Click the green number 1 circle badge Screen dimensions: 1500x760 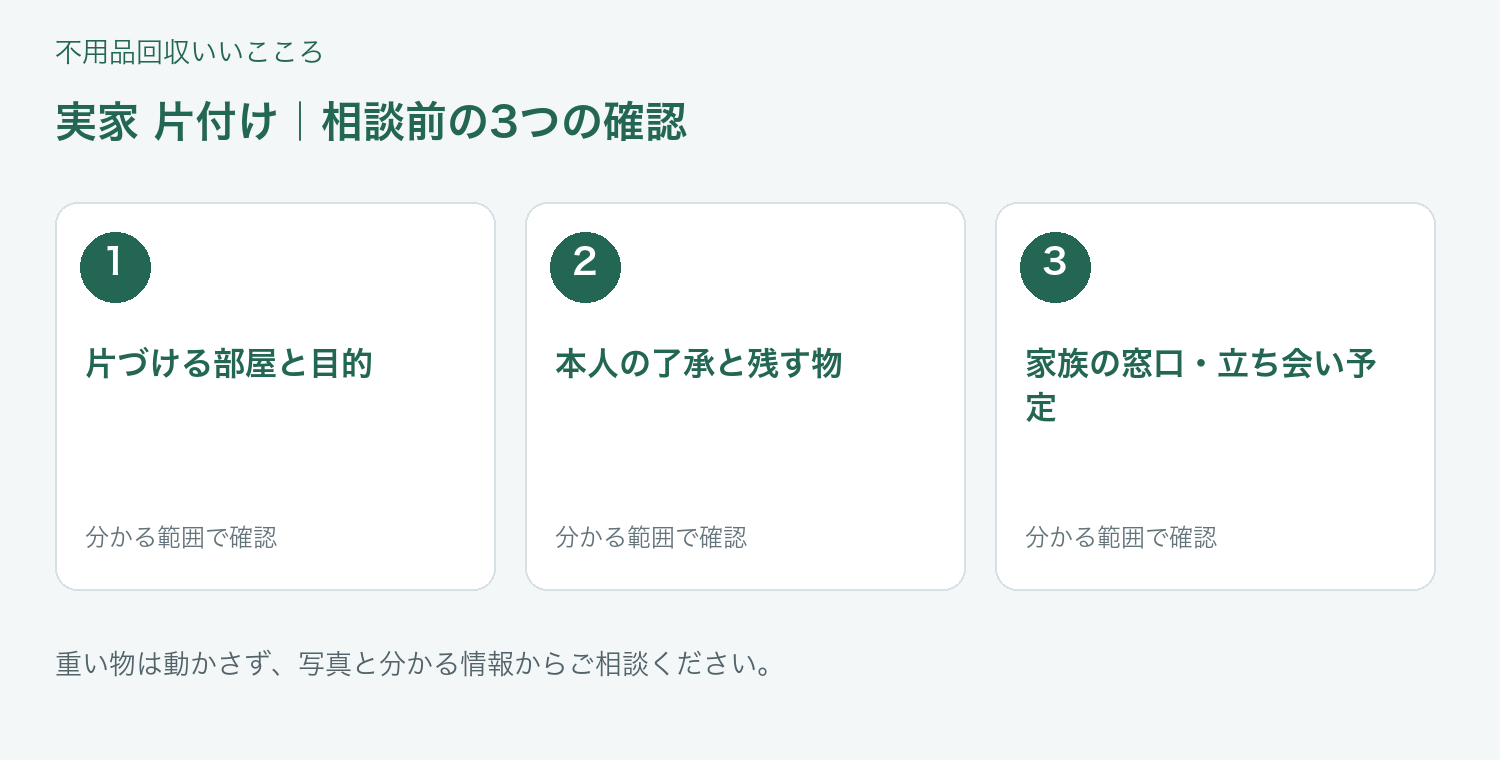(x=115, y=267)
